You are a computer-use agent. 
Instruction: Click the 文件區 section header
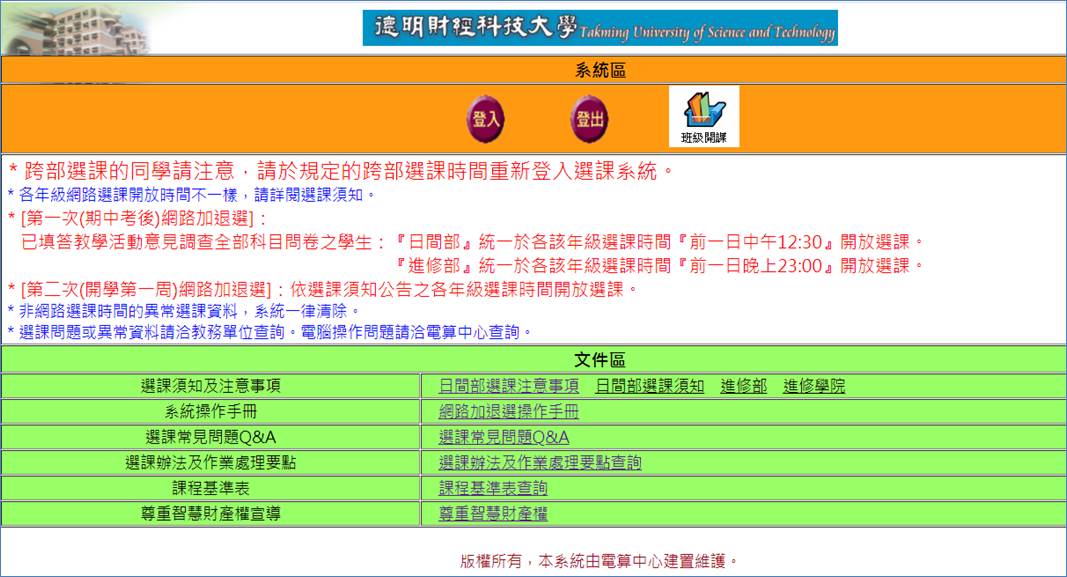pyautogui.click(x=600, y=360)
